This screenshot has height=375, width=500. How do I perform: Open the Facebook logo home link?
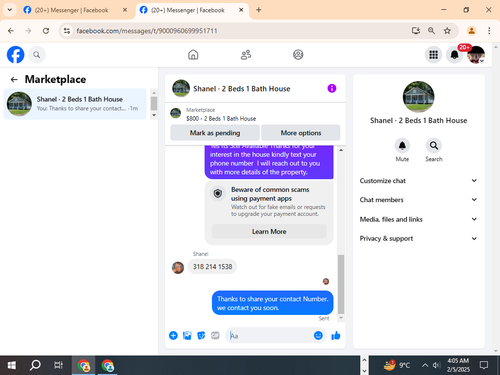point(15,55)
